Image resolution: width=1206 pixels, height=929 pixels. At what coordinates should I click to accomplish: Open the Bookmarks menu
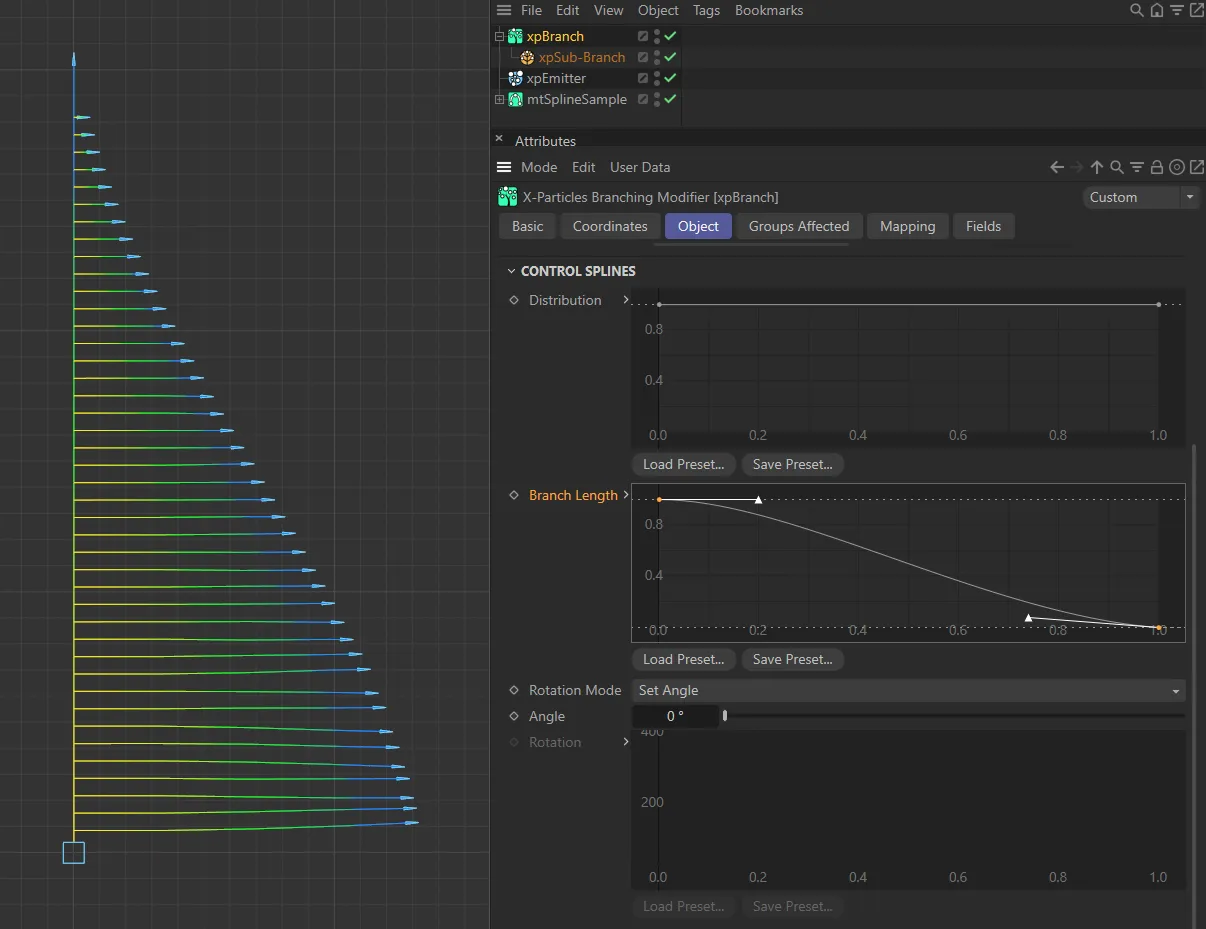[x=769, y=10]
